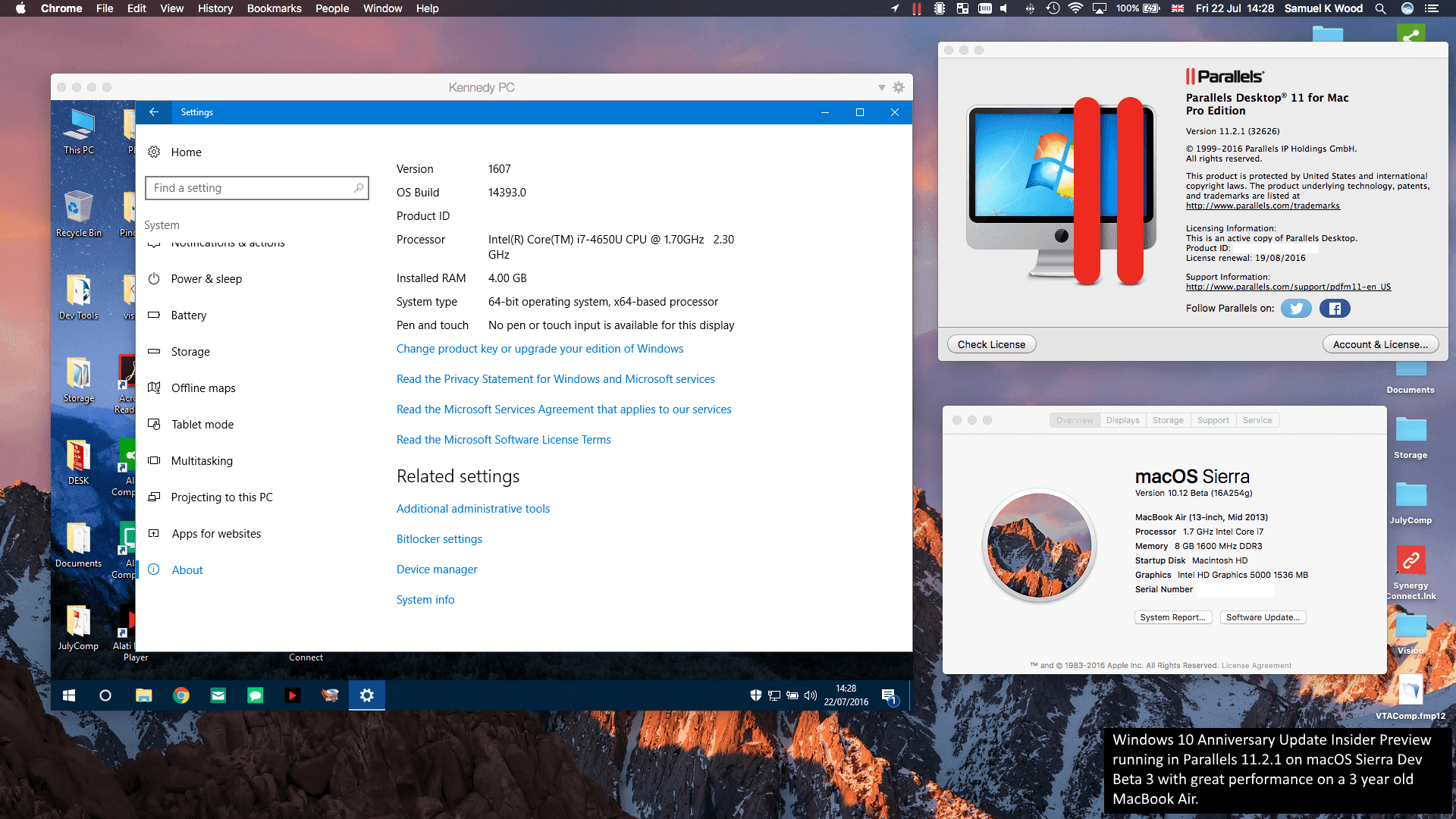
Task: Switch to Displays tab in About This Mac
Action: point(1122,420)
